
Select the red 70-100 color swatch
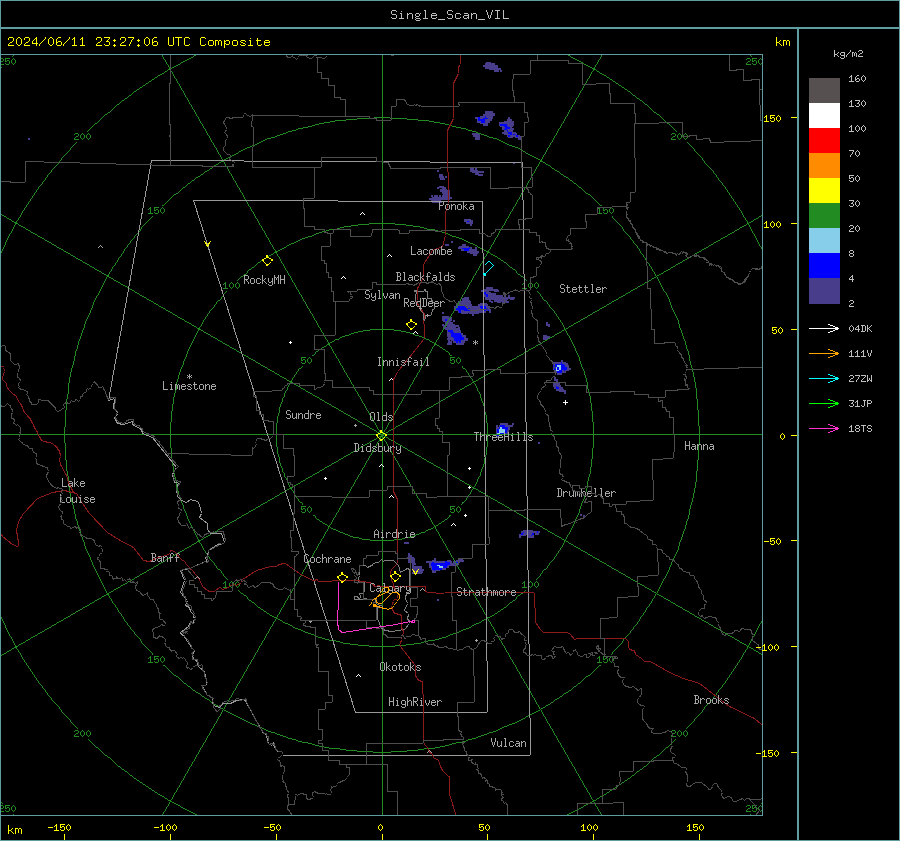pyautogui.click(x=824, y=141)
